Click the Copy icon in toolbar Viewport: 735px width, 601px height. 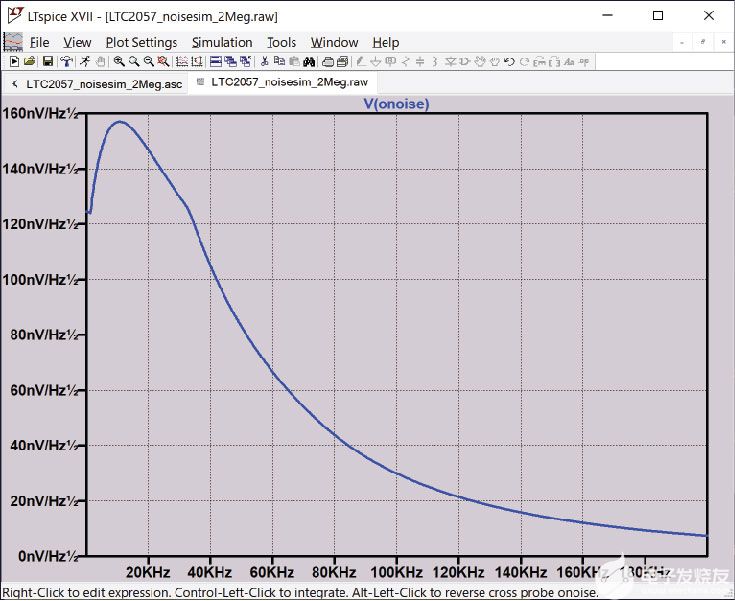[279, 61]
